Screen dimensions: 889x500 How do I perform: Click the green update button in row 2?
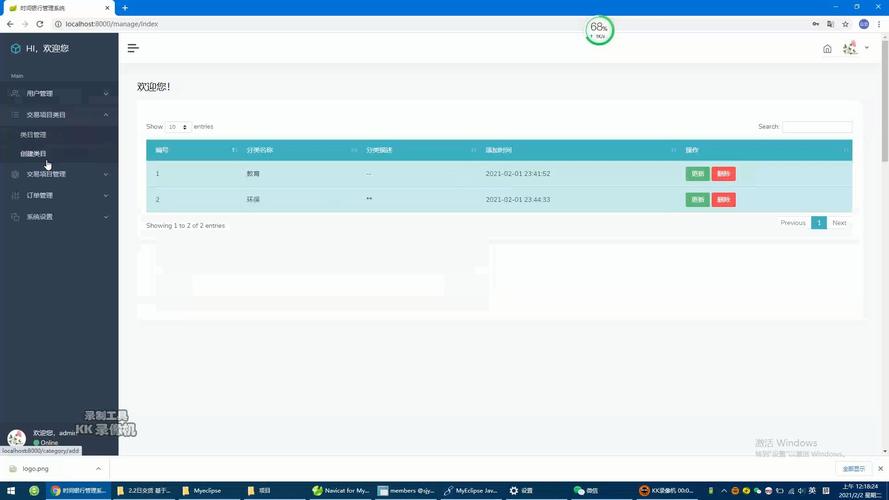click(x=697, y=200)
